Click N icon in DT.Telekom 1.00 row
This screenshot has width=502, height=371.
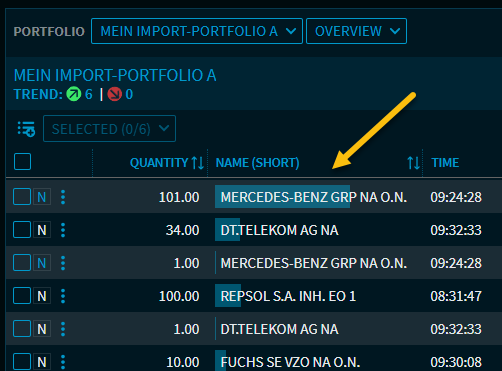[x=42, y=329]
